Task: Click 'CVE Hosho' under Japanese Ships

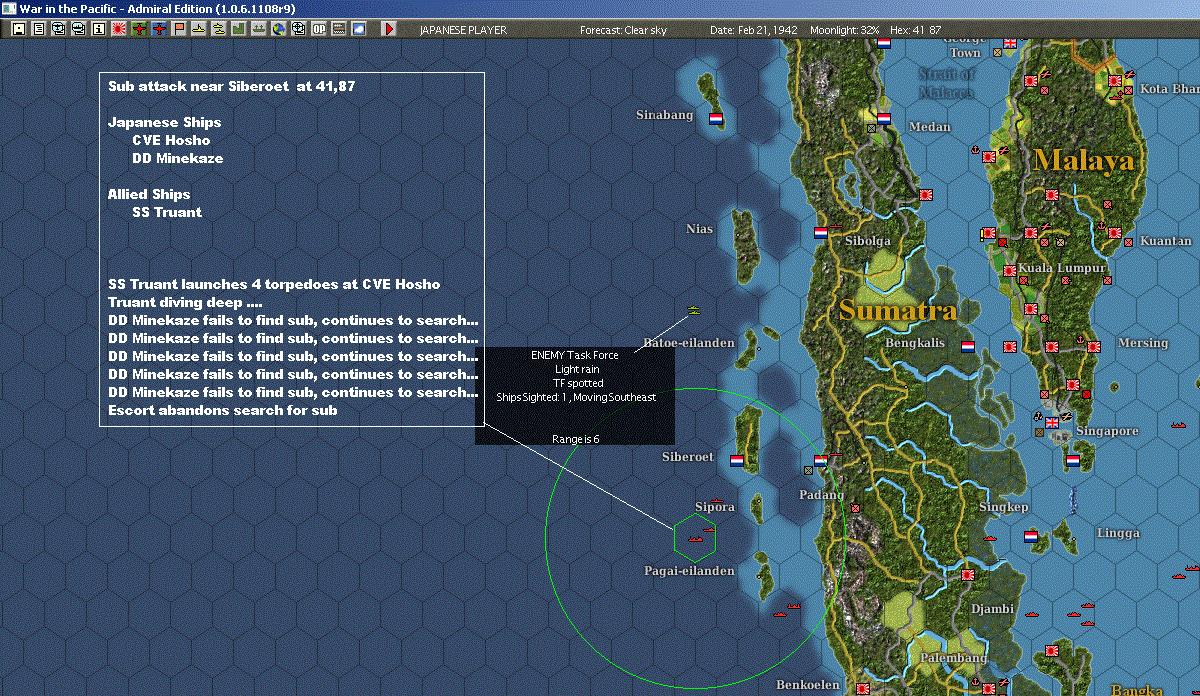Action: coord(171,140)
